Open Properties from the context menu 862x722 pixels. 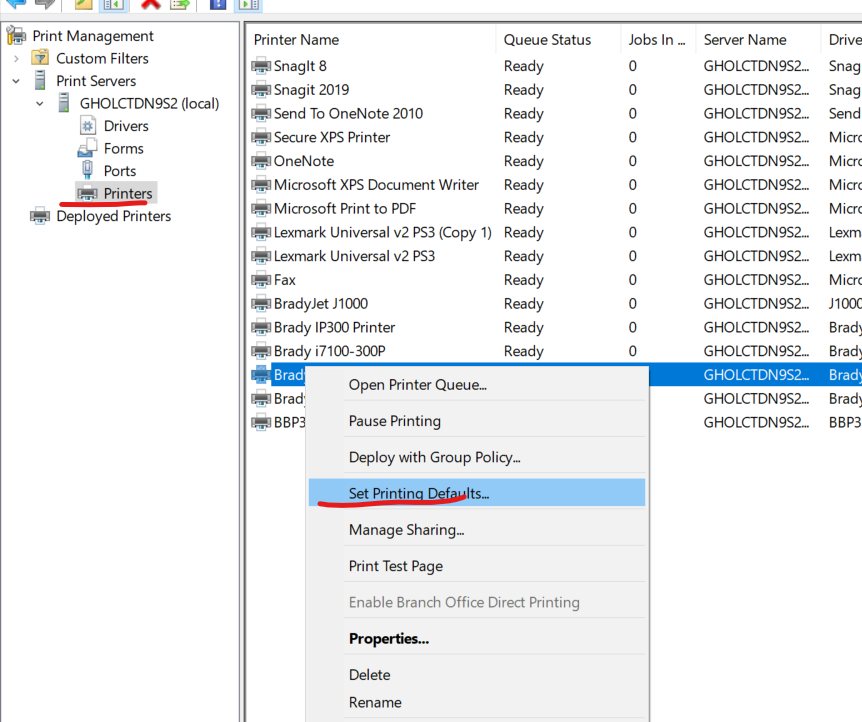pos(388,639)
